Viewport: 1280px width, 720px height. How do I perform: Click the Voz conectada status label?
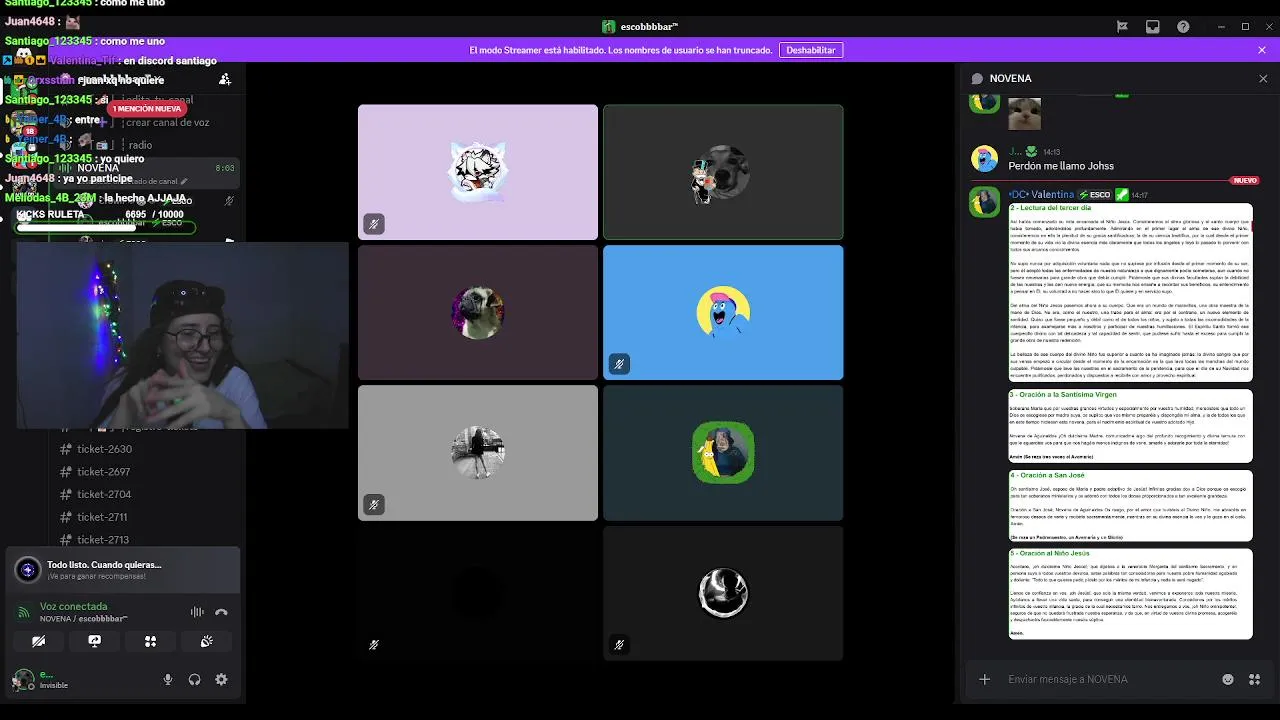click(73, 606)
